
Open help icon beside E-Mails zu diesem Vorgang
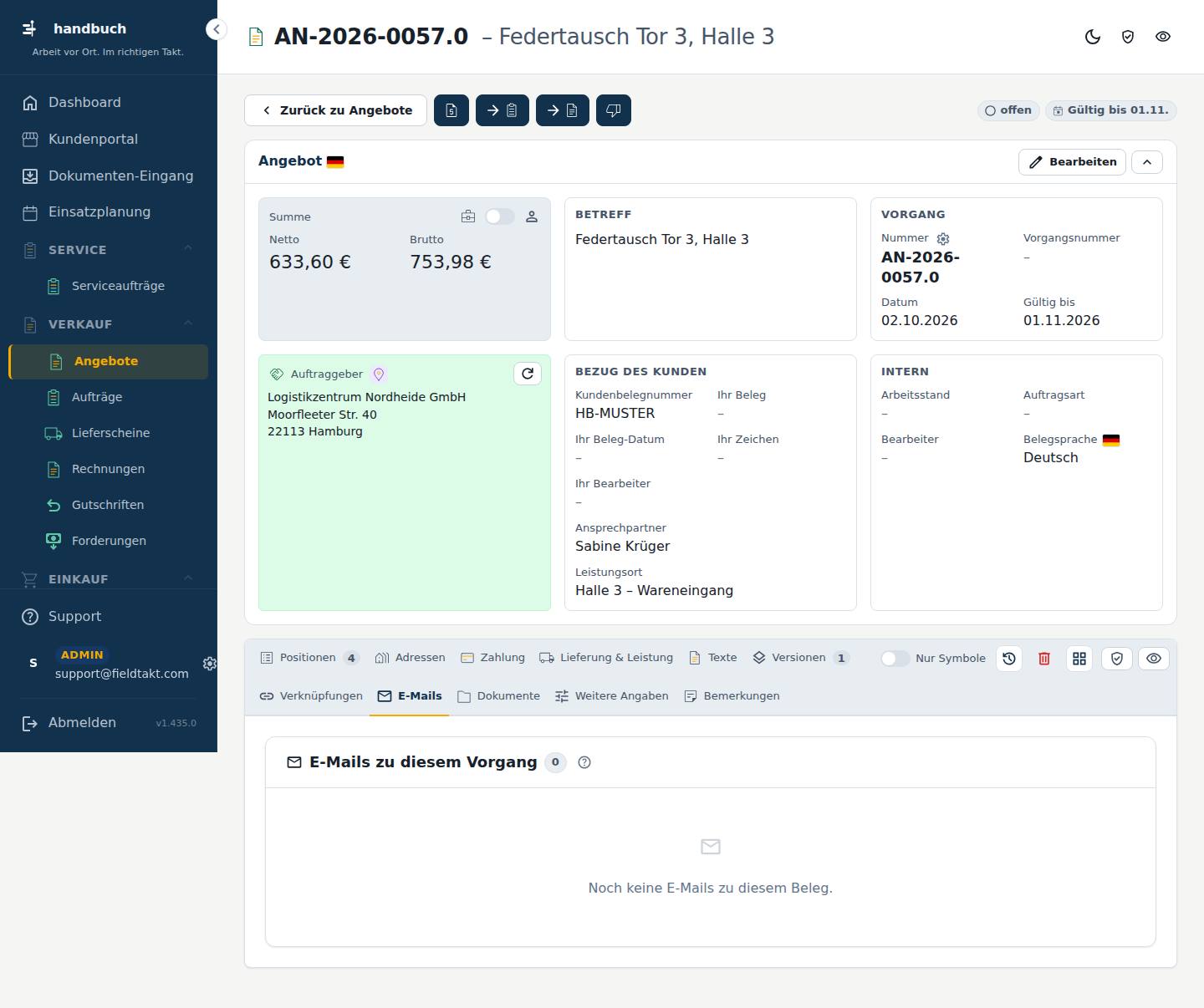[x=584, y=762]
